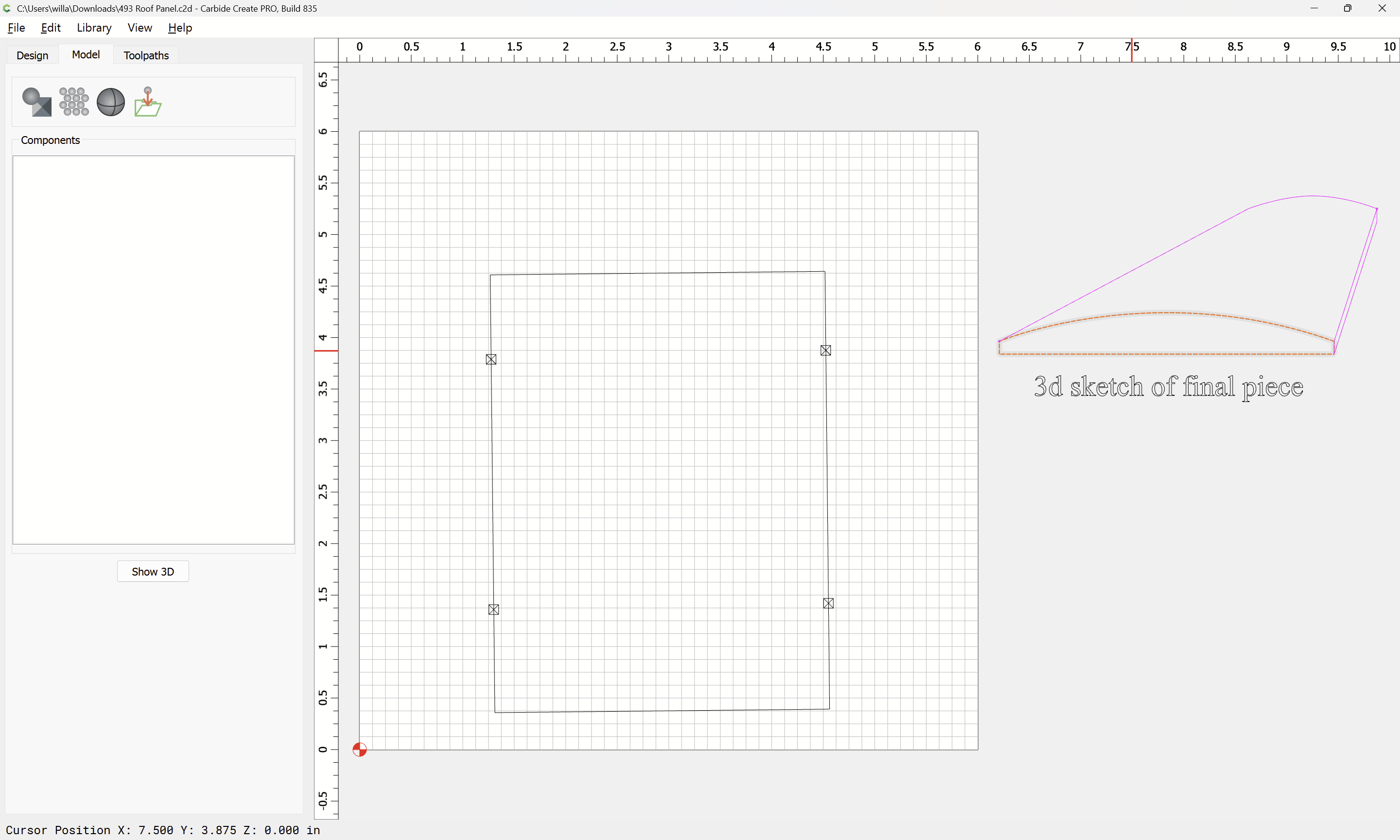This screenshot has width=1400, height=840.
Task: Open the Edit menu
Action: [x=51, y=28]
